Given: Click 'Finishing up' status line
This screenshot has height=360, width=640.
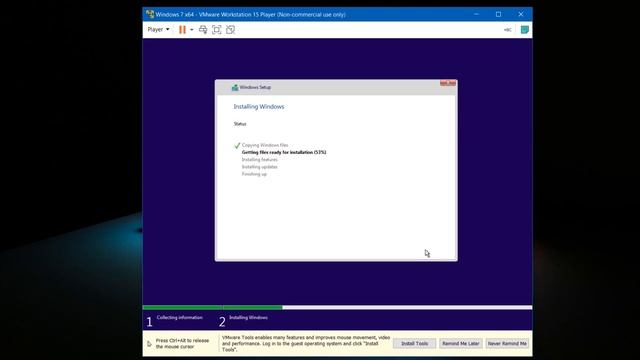Looking at the screenshot, I should (254, 174).
